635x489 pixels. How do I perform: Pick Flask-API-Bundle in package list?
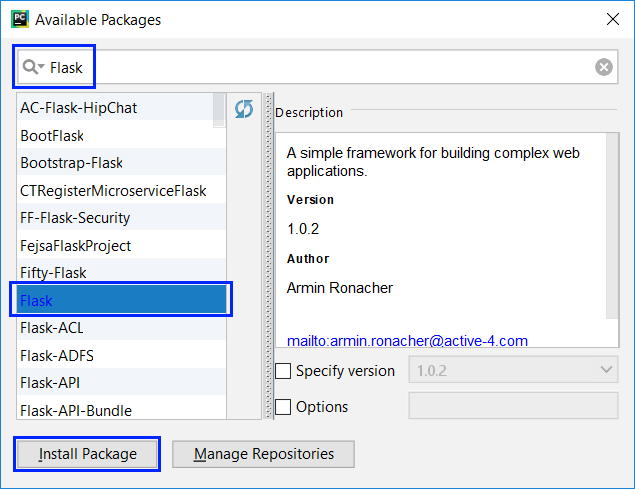tap(113, 410)
